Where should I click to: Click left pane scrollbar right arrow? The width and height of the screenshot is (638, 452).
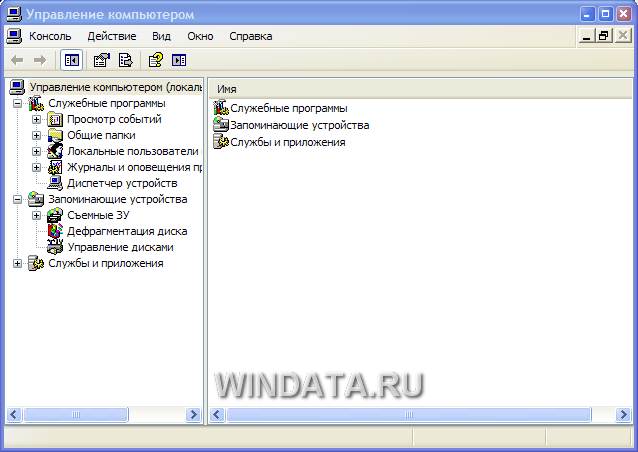point(193,415)
